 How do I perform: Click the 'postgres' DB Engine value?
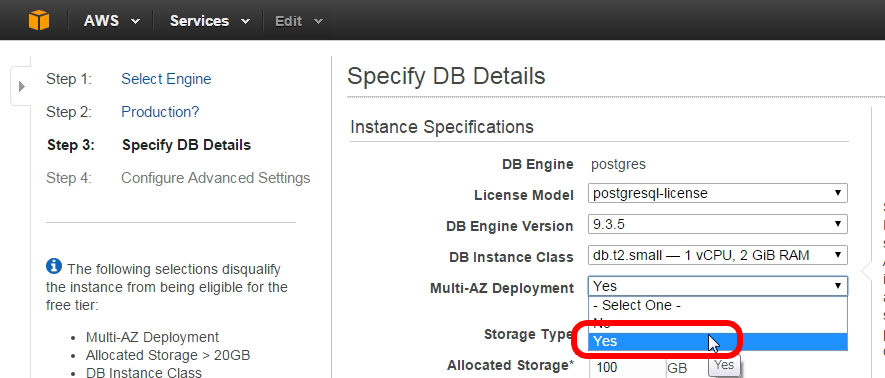(618, 165)
